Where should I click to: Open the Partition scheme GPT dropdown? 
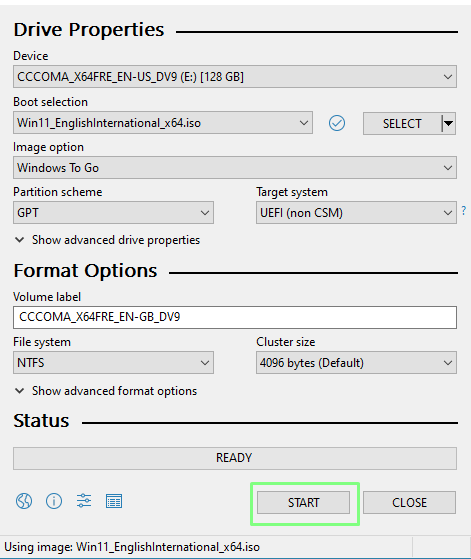tap(113, 213)
